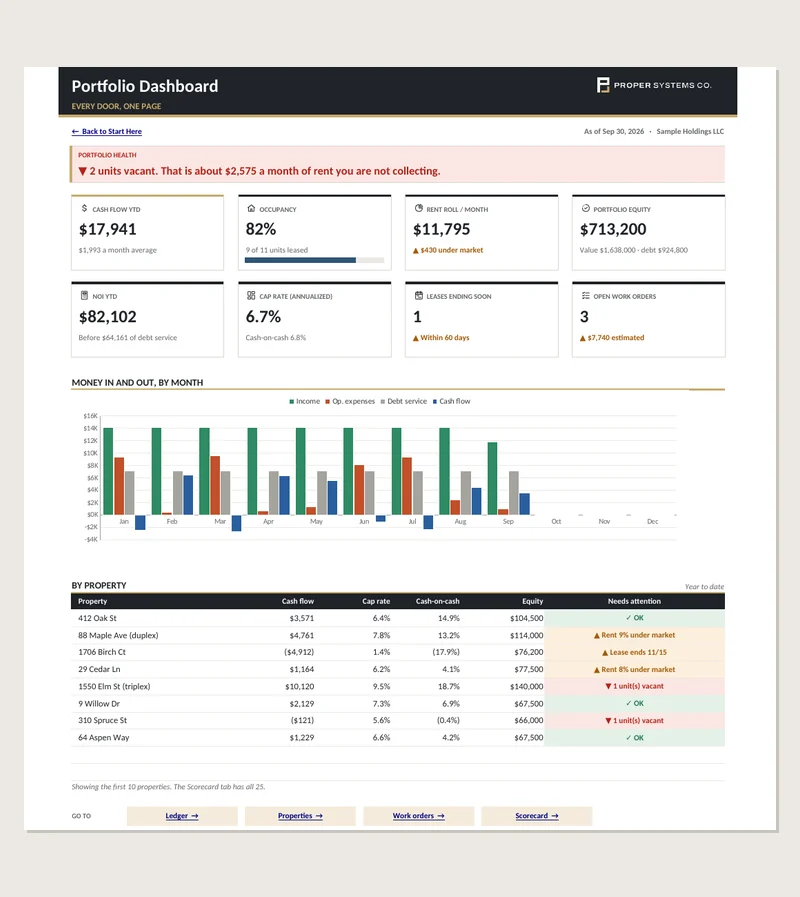Click the check-circle icon on Portfolio Equity card
This screenshot has height=897, width=800.
585,208
